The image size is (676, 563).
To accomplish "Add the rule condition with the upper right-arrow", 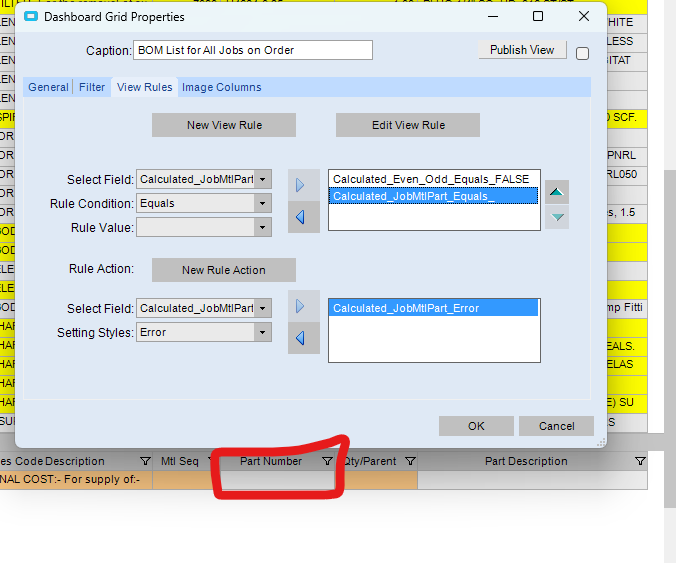I will click(304, 185).
